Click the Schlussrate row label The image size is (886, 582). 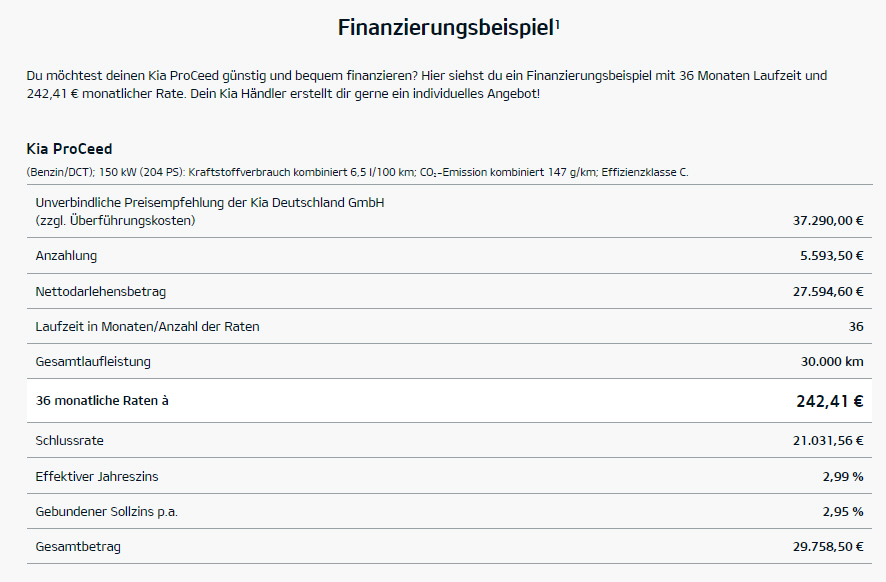pos(70,441)
